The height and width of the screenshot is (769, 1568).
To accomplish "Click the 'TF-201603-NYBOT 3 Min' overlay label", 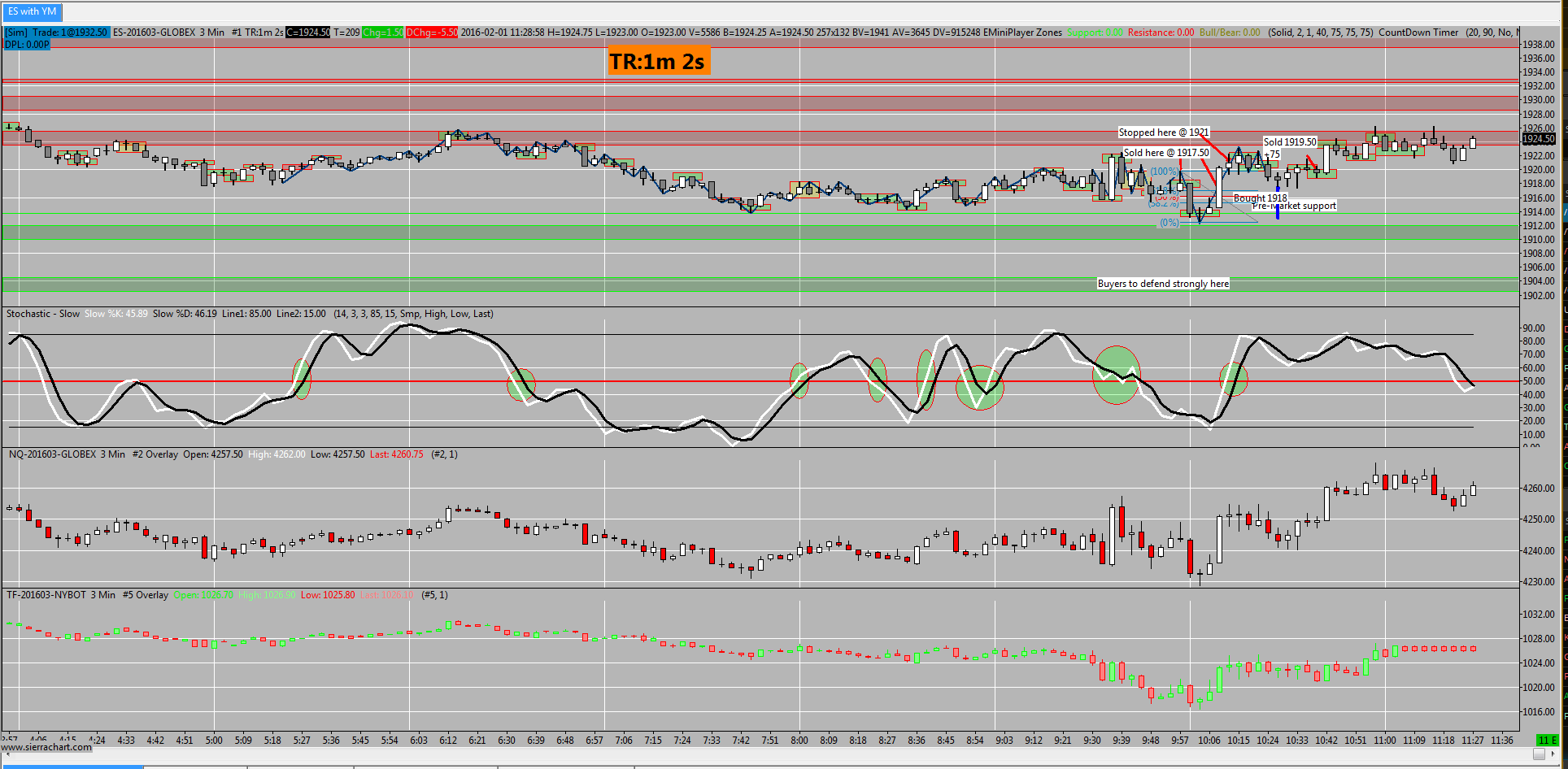I will click(61, 595).
